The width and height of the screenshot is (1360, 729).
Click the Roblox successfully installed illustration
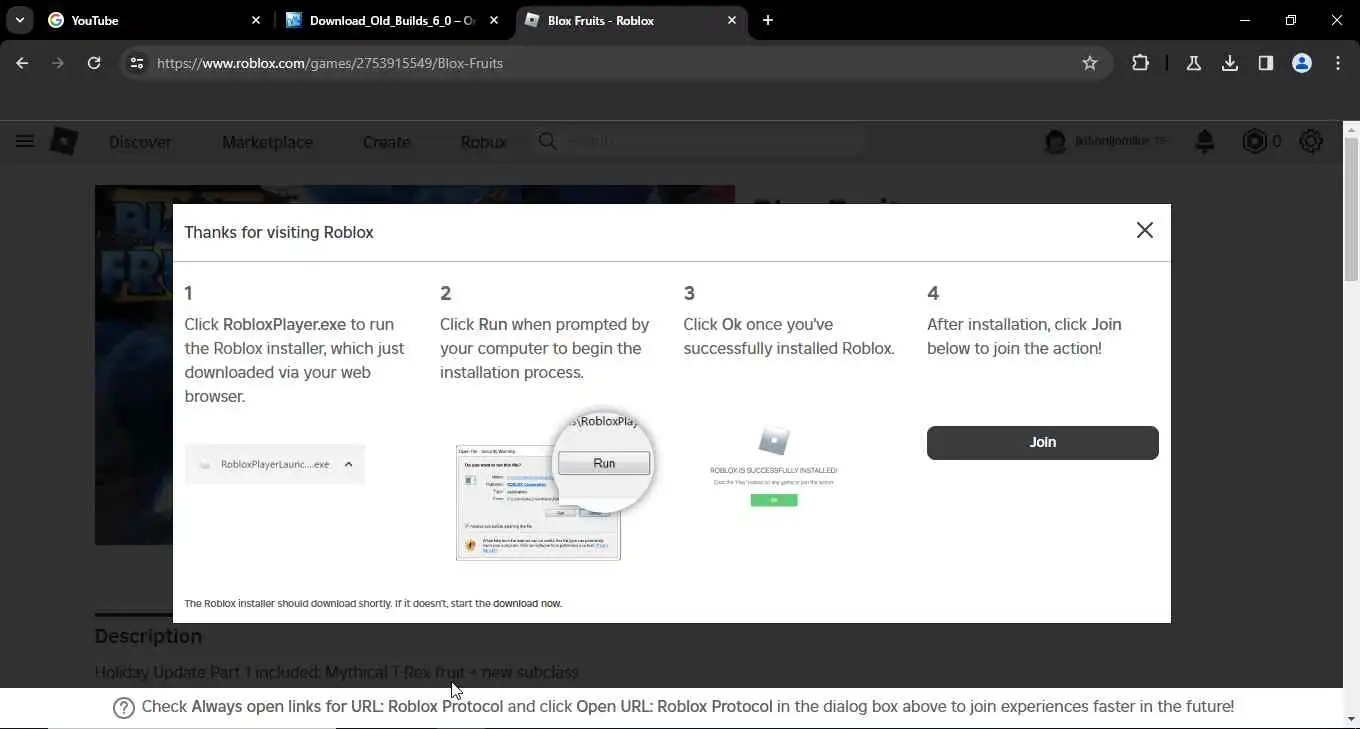click(x=774, y=467)
